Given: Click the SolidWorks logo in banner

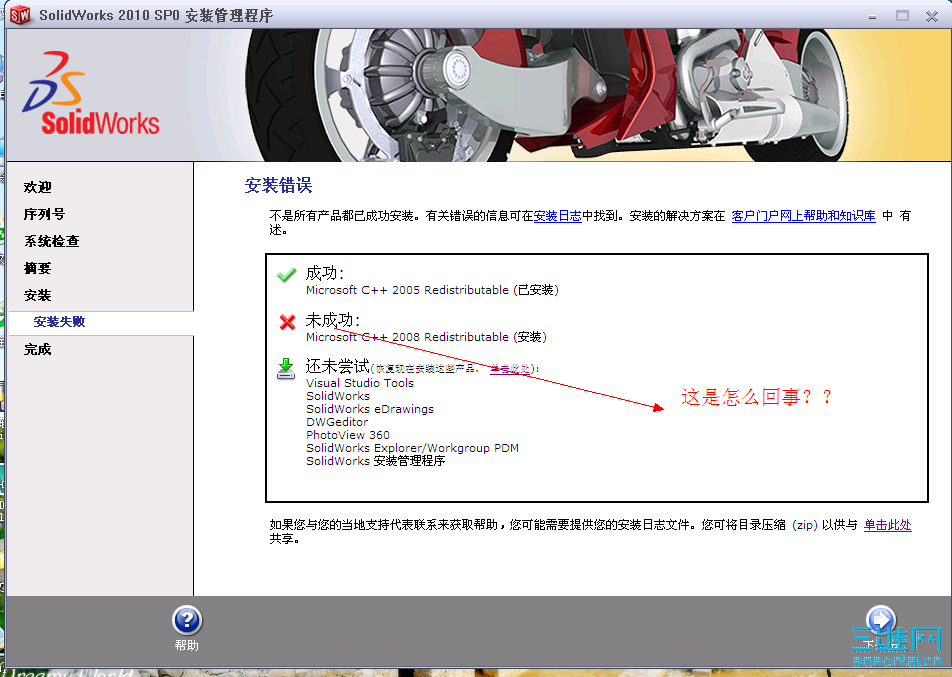Looking at the screenshot, I should coord(91,94).
